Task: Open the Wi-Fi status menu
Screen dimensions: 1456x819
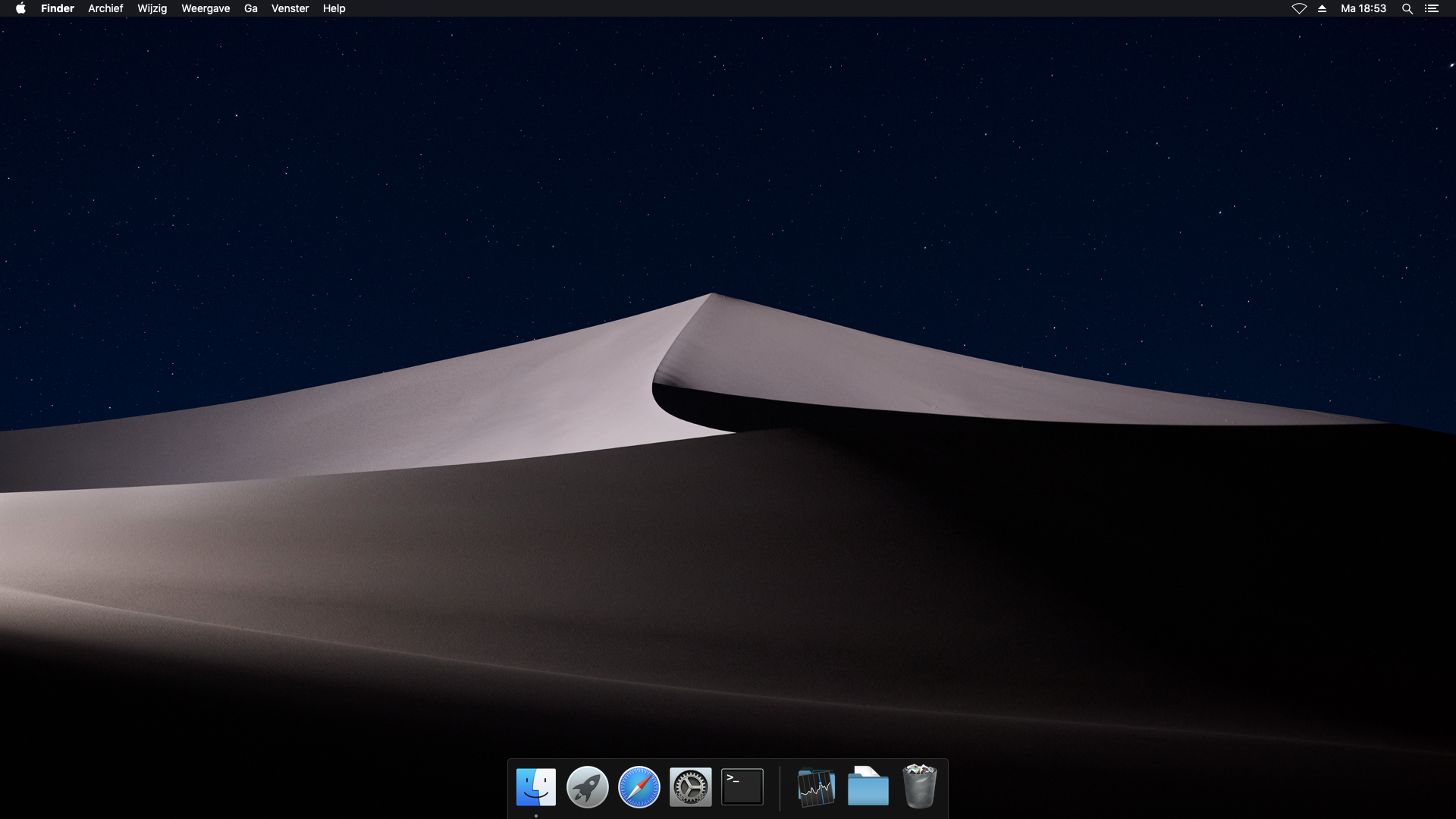Action: tap(1299, 8)
